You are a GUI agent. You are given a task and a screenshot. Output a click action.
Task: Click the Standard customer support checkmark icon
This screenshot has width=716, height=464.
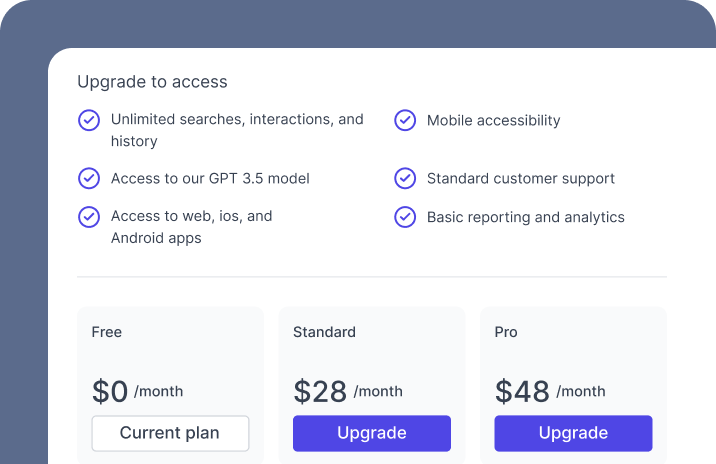click(x=405, y=178)
